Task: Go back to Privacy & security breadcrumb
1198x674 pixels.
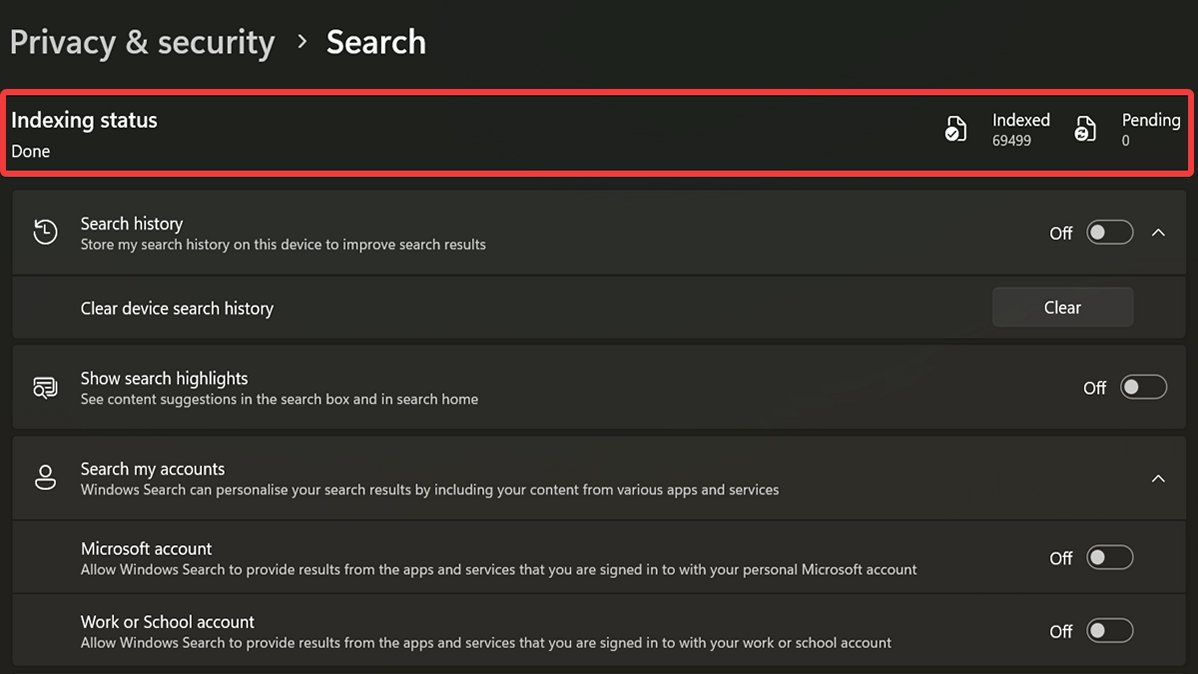Action: click(142, 42)
